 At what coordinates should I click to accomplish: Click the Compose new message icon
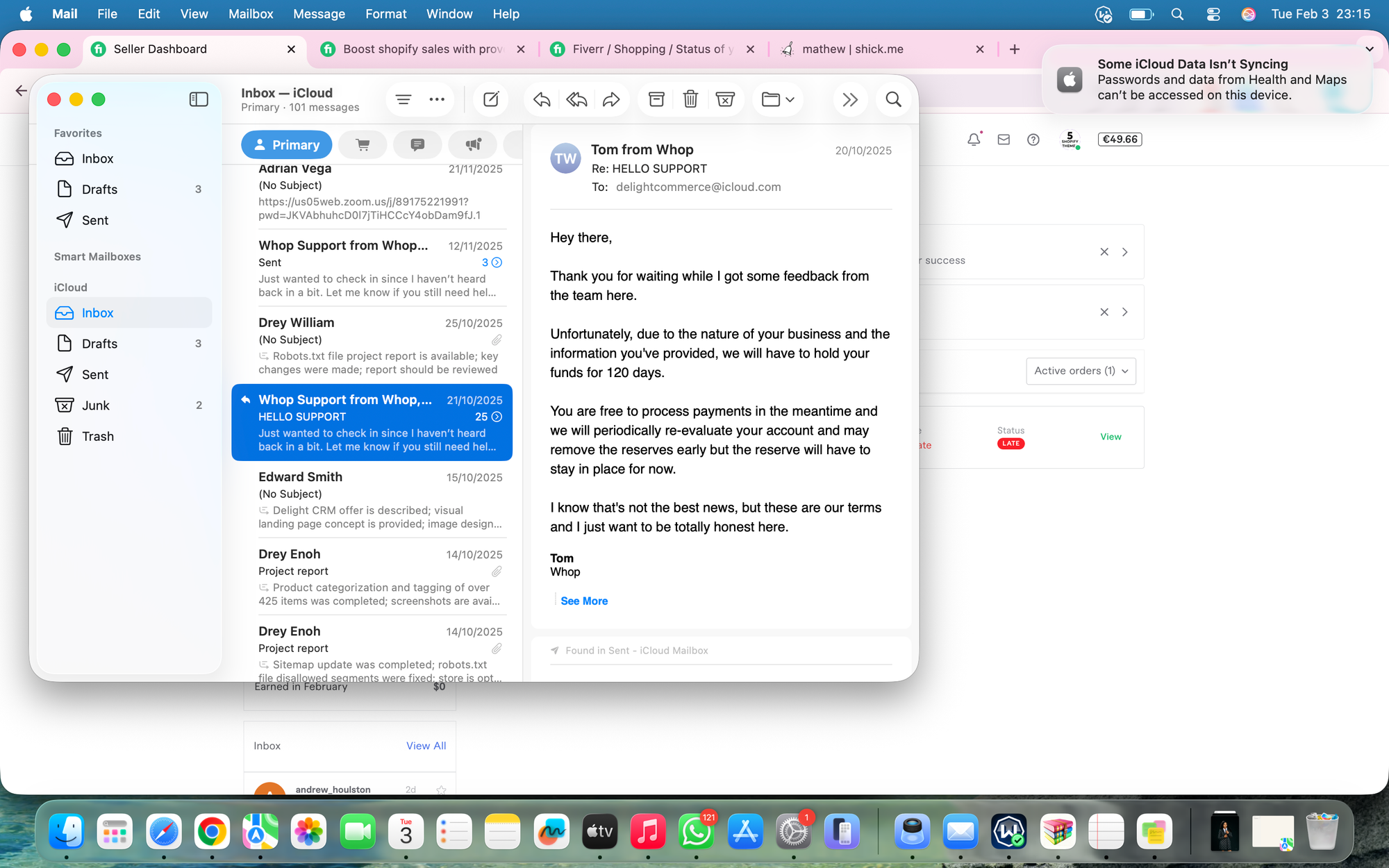pyautogui.click(x=491, y=99)
